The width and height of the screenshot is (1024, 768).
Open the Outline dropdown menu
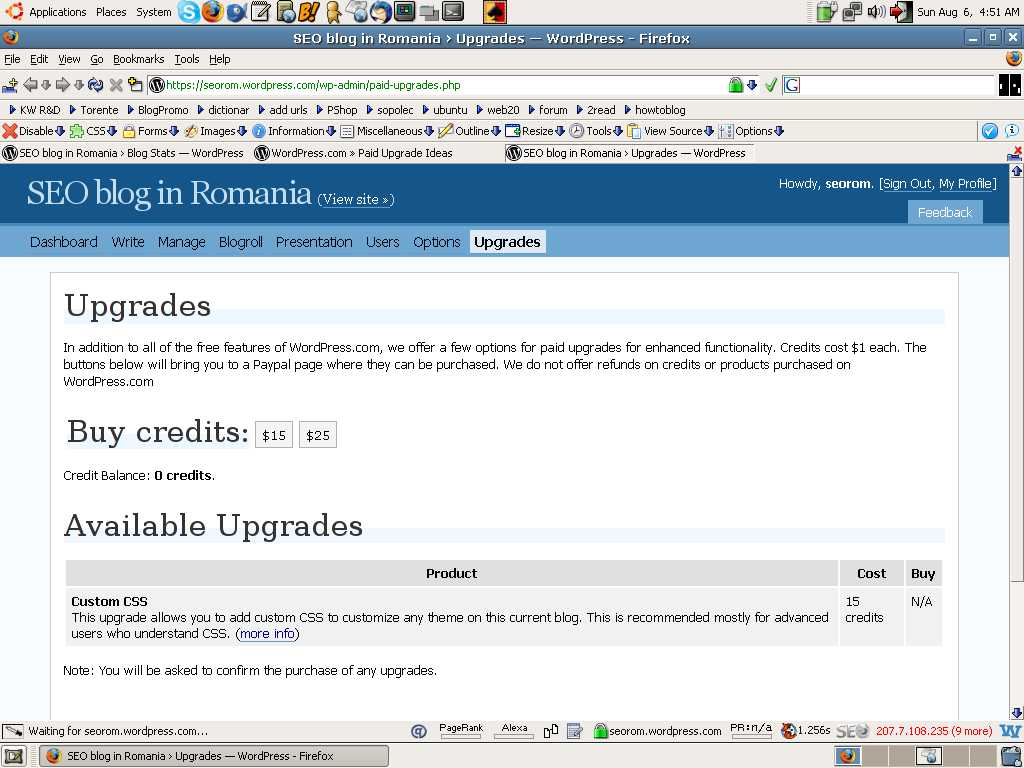click(470, 131)
